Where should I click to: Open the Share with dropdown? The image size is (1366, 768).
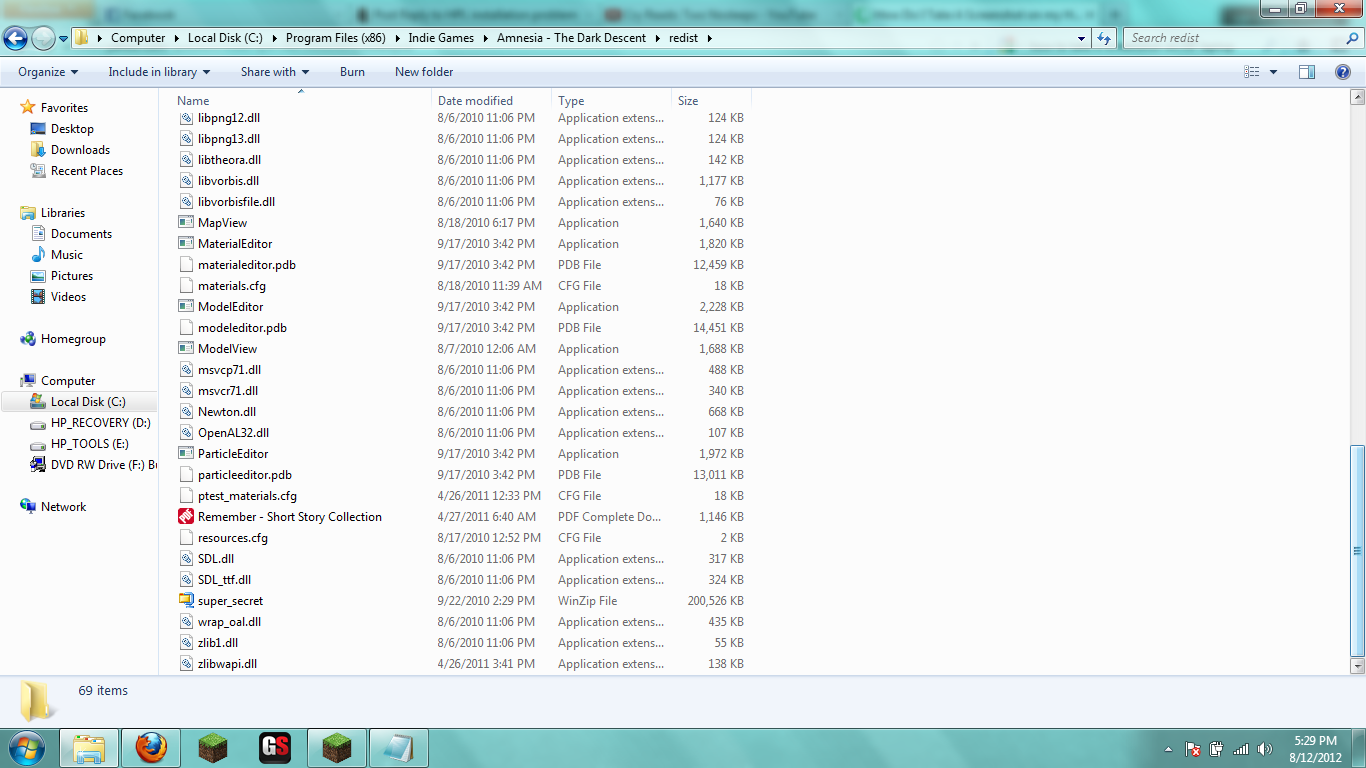(275, 72)
